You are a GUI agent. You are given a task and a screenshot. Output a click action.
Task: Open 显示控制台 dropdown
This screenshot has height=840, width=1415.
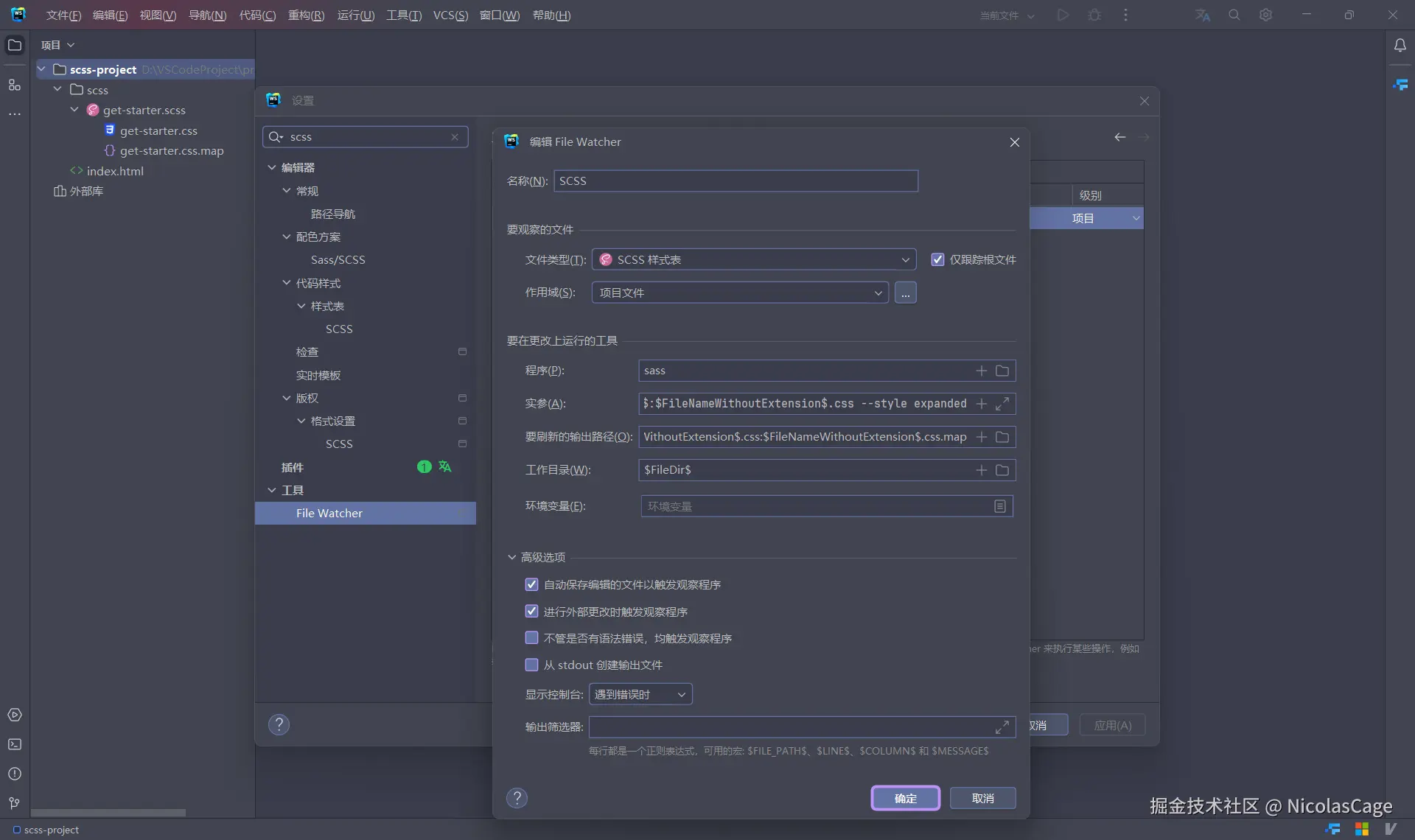(640, 694)
